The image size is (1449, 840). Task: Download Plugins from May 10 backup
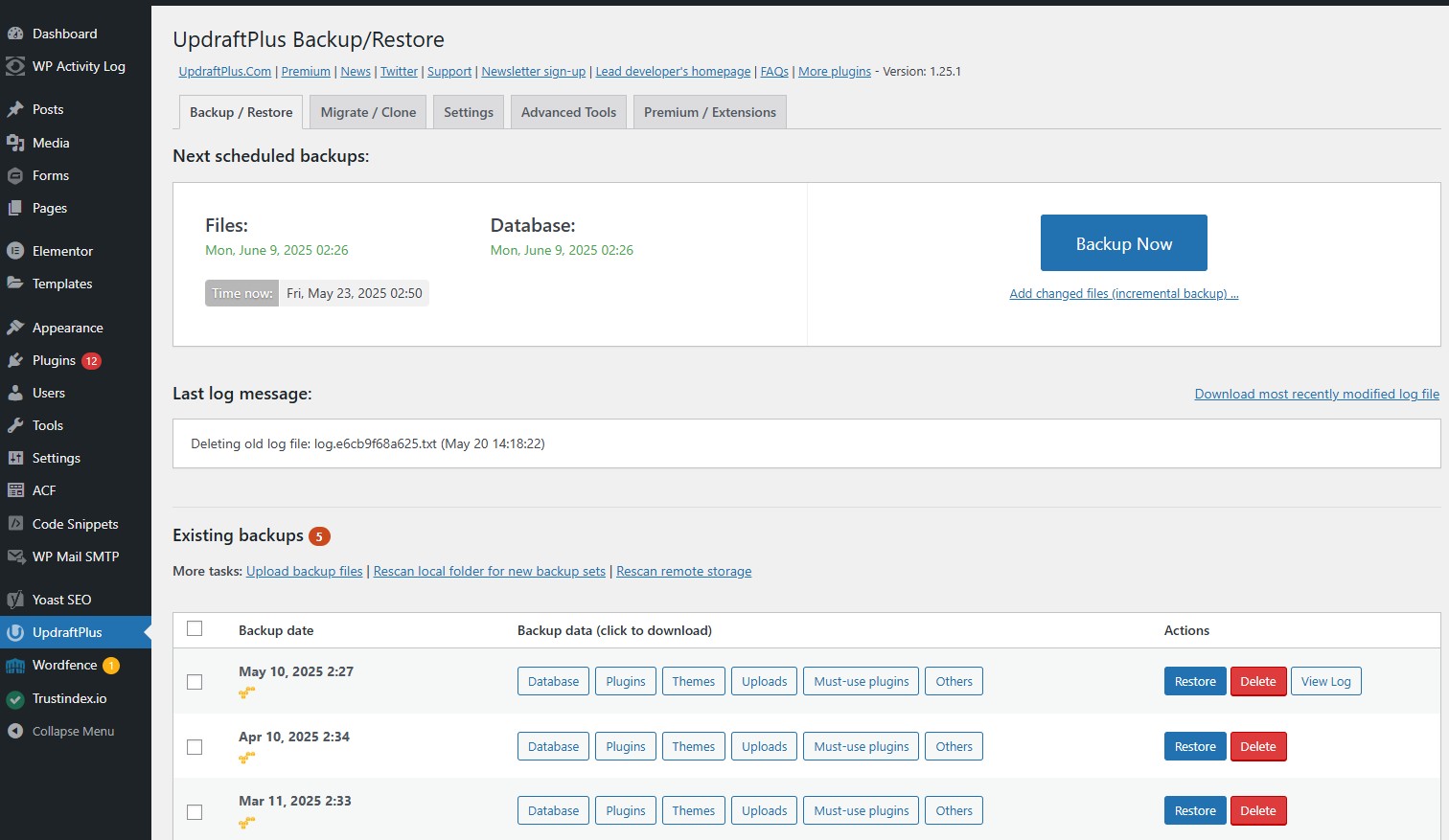[626, 682]
